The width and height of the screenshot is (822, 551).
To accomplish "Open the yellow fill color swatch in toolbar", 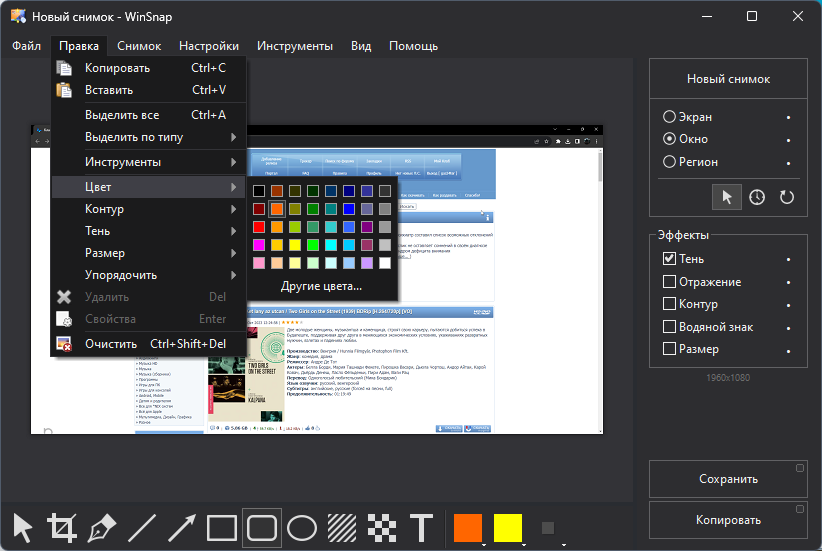I will click(x=507, y=528).
